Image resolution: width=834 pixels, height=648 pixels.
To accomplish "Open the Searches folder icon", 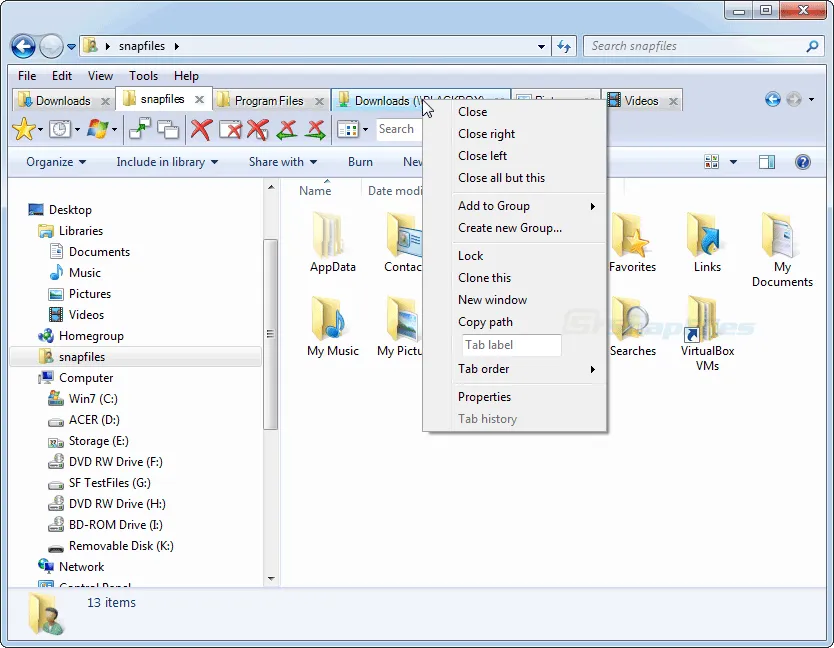I will [x=632, y=327].
